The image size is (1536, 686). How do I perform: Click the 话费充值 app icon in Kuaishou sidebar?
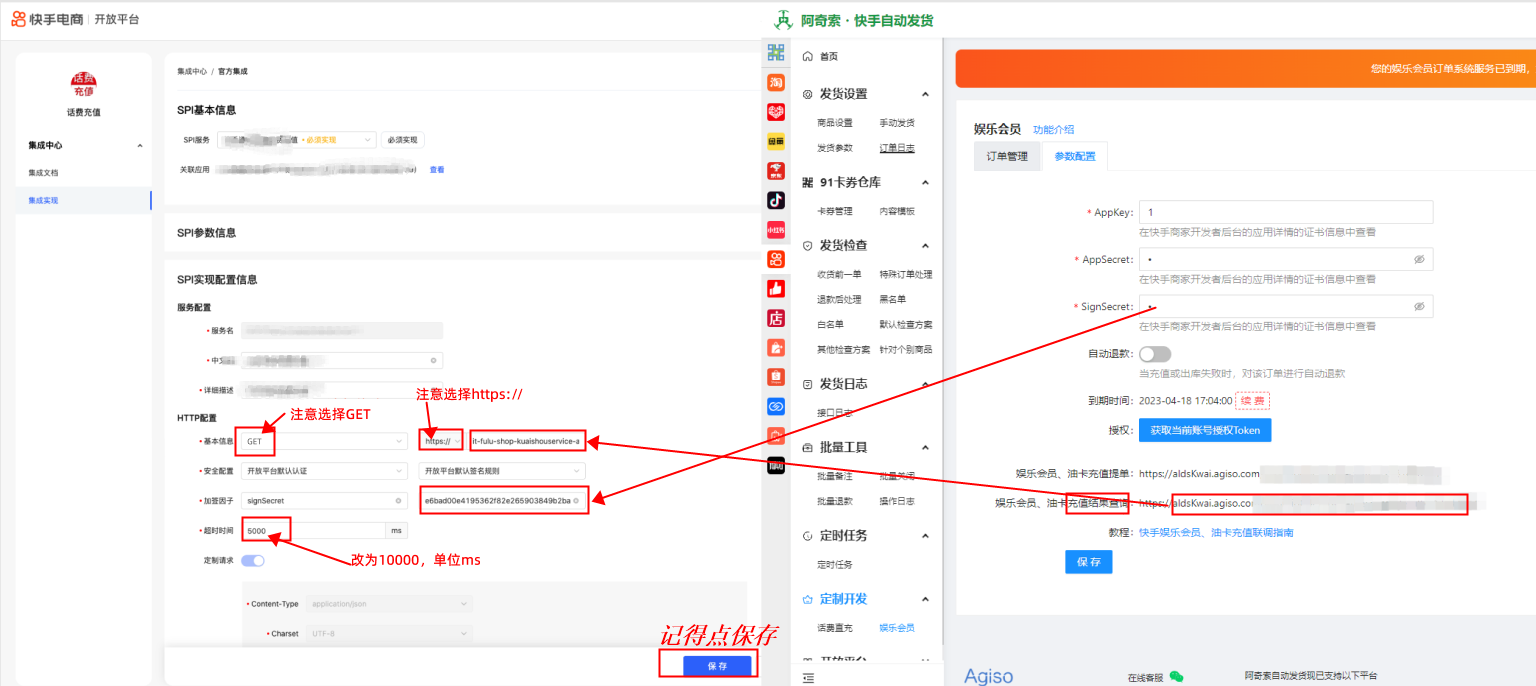pos(84,85)
